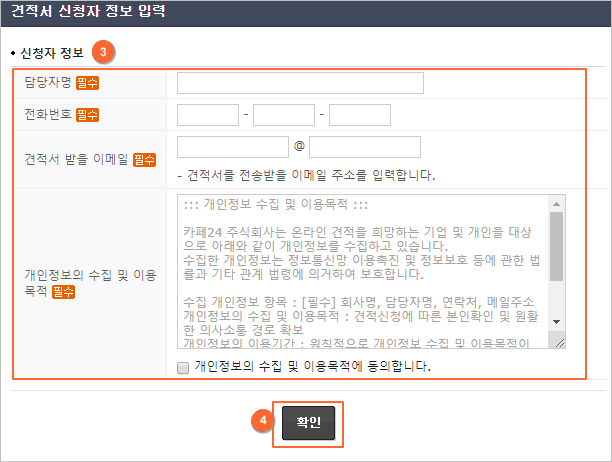This screenshot has height=462, width=612.
Task: Click the first 전화번호 input box
Action: (x=208, y=115)
